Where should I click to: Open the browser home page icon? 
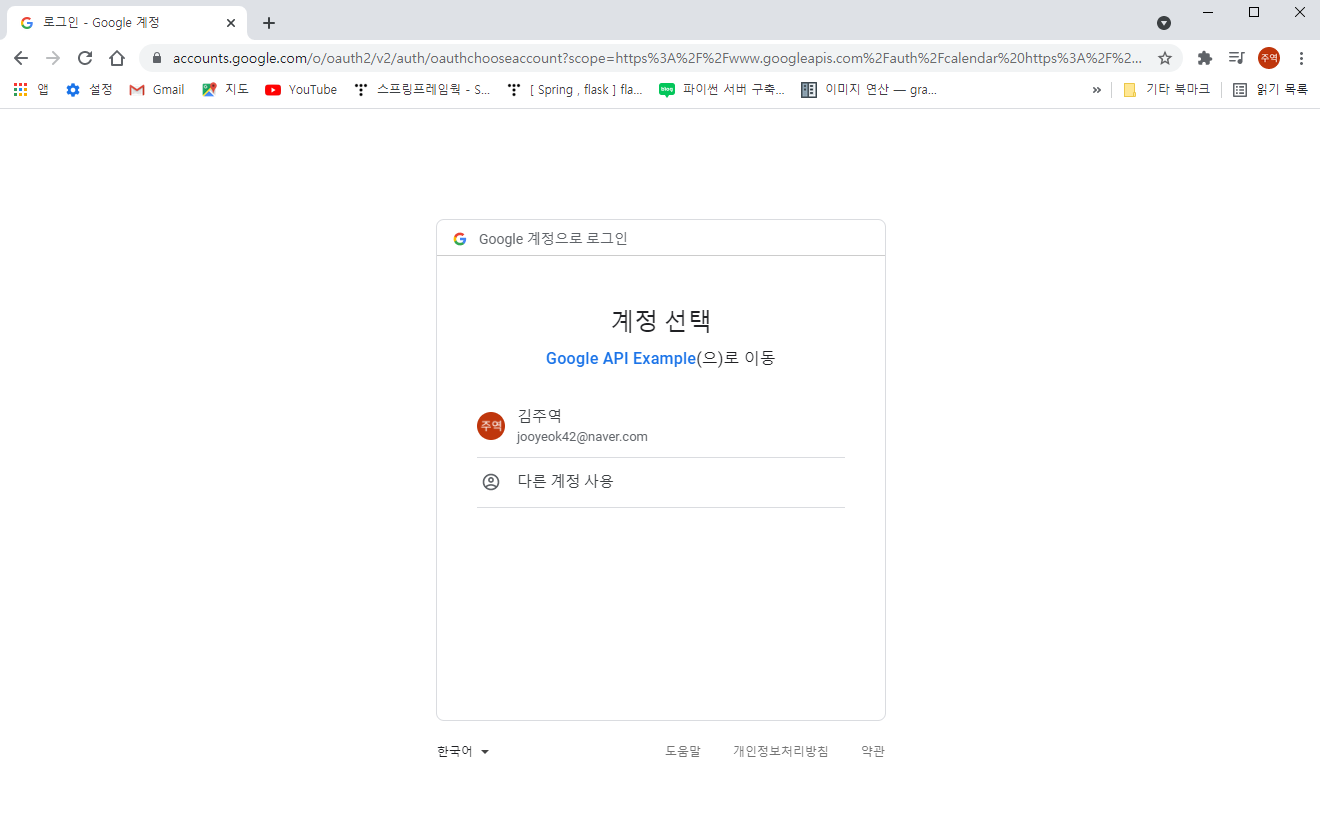coord(117,58)
